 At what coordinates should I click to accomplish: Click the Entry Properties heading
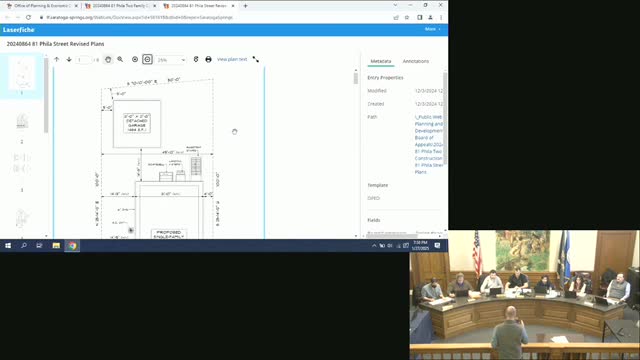tap(385, 78)
